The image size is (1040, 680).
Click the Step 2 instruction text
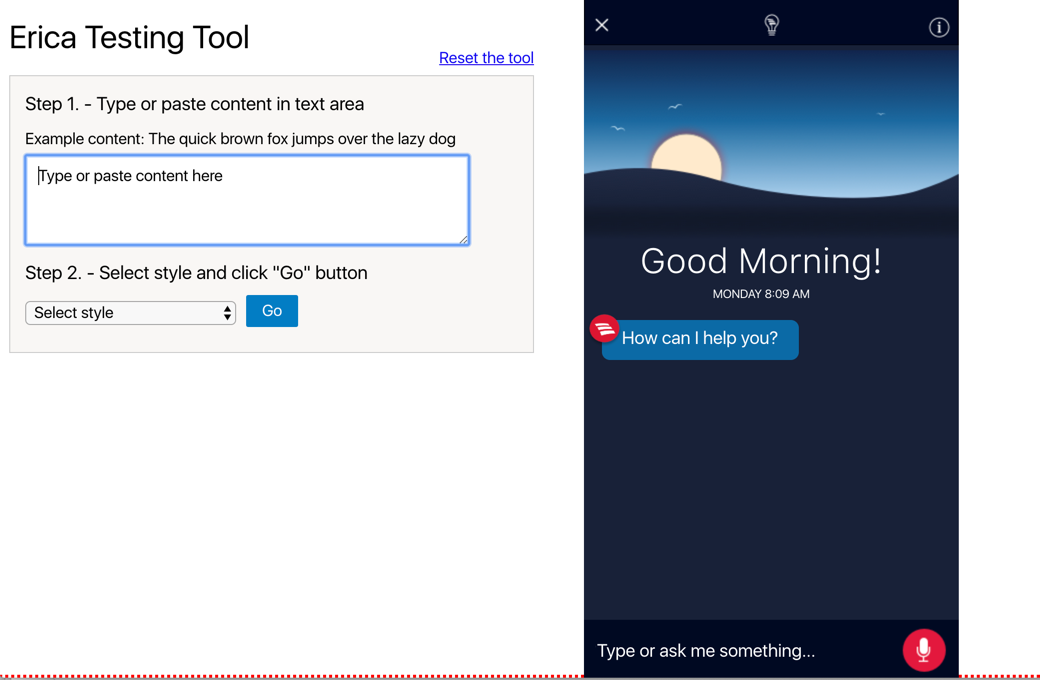point(196,273)
